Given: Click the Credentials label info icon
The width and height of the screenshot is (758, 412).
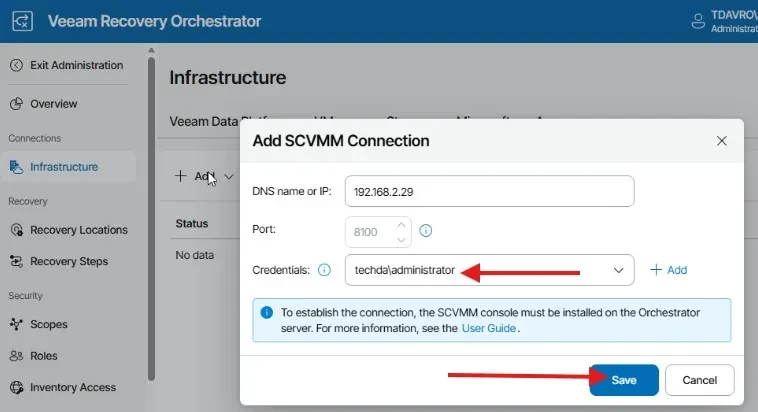Looking at the screenshot, I should [324, 270].
